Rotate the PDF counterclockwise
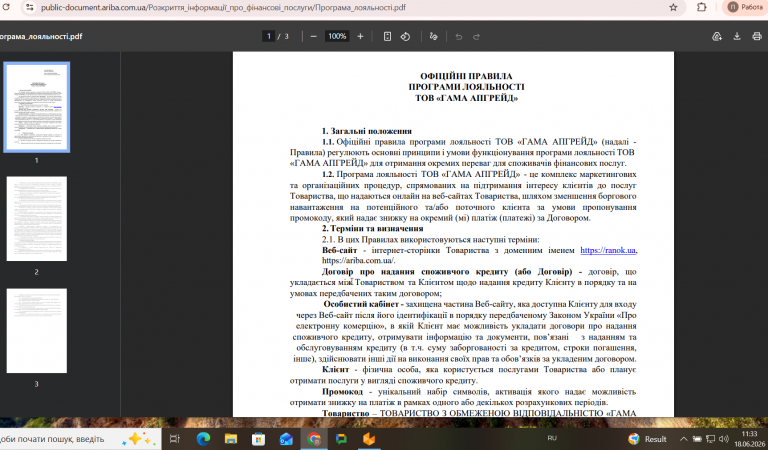768x450 pixels. pos(405,36)
